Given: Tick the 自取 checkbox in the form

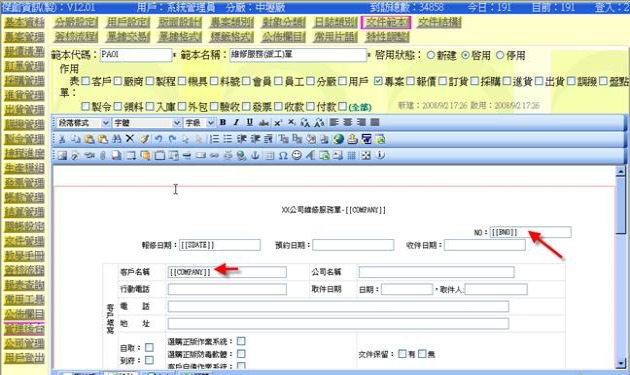Looking at the screenshot, I should [149, 347].
